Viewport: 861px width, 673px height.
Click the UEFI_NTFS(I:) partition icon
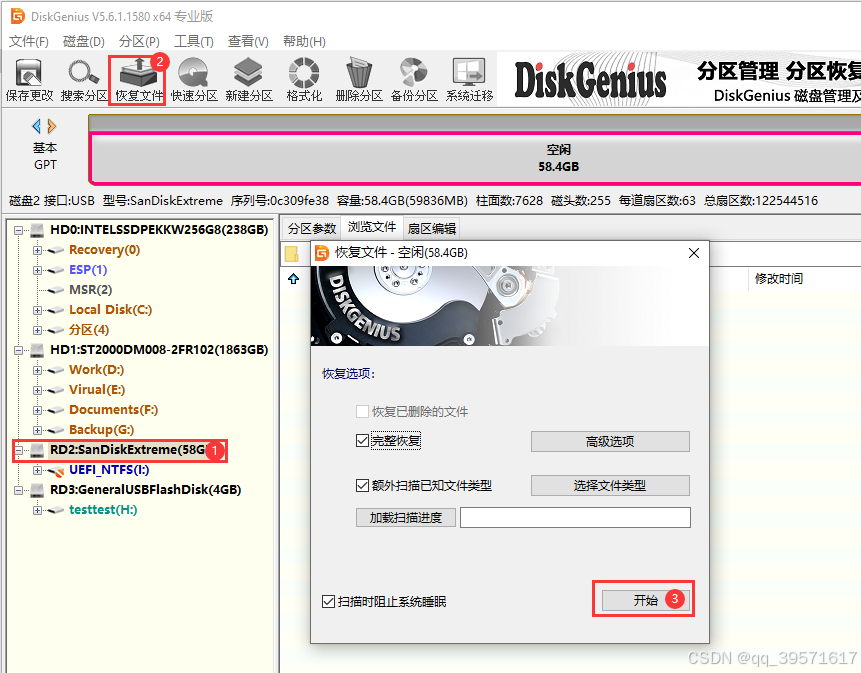tap(55, 471)
